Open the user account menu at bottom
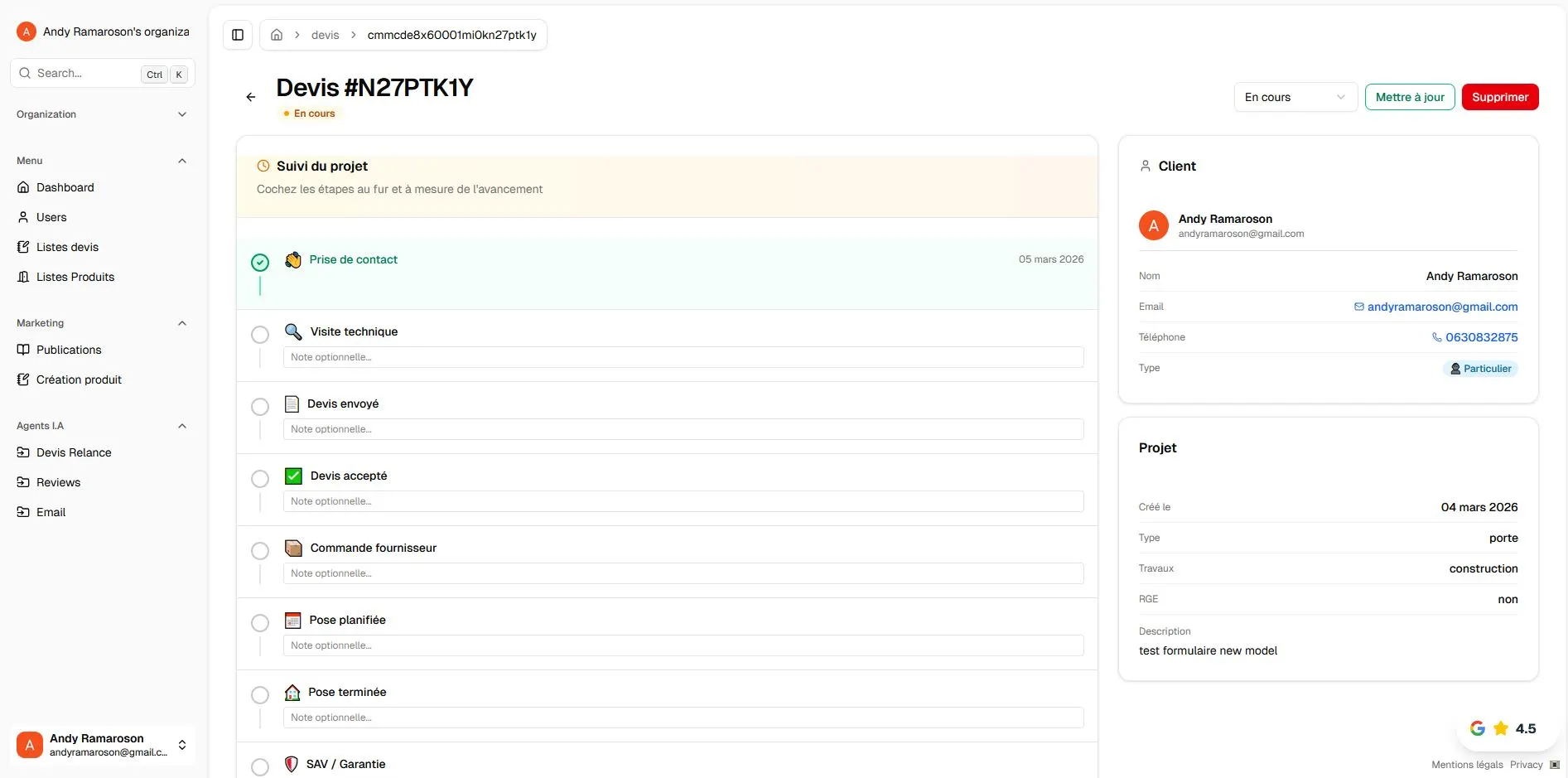1568x778 pixels. (103, 744)
